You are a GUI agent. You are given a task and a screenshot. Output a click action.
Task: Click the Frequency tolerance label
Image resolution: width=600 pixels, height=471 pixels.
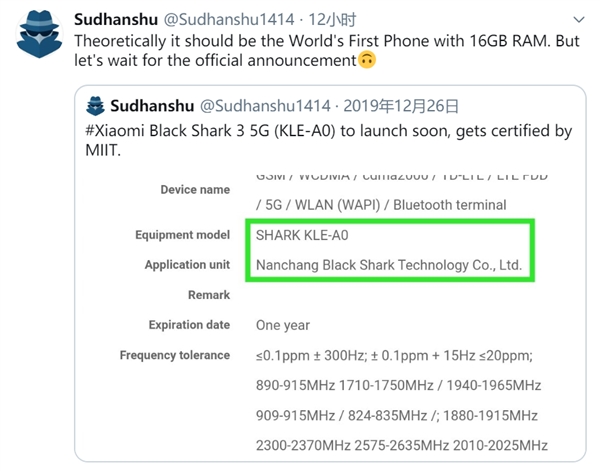coord(175,355)
